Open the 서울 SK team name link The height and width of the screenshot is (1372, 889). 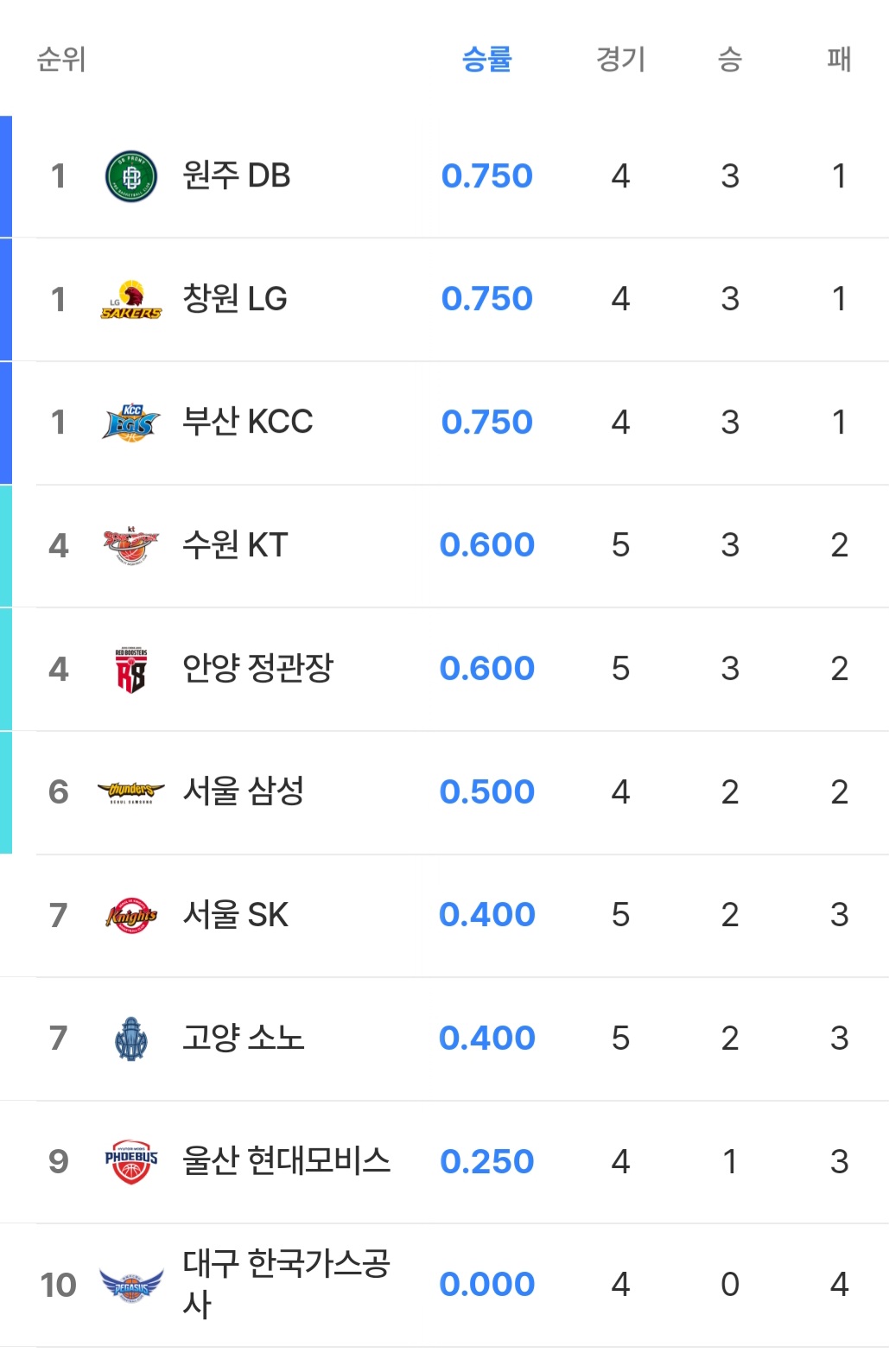tap(235, 914)
